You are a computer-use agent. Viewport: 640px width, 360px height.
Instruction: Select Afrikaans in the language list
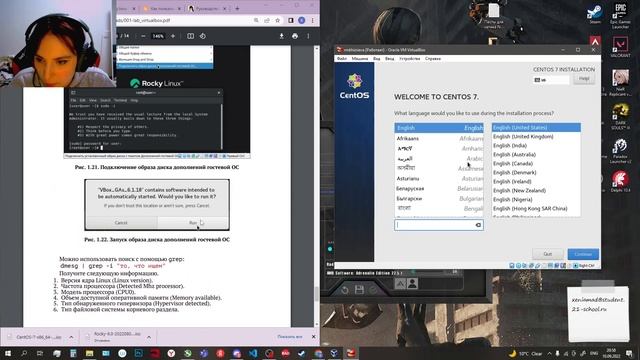(x=439, y=139)
